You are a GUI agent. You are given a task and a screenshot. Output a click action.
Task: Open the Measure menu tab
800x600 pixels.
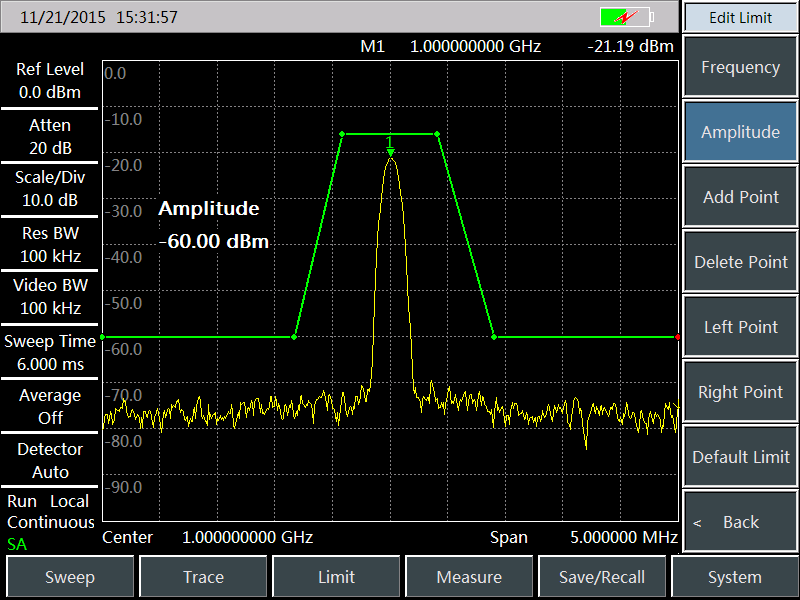pyautogui.click(x=469, y=577)
